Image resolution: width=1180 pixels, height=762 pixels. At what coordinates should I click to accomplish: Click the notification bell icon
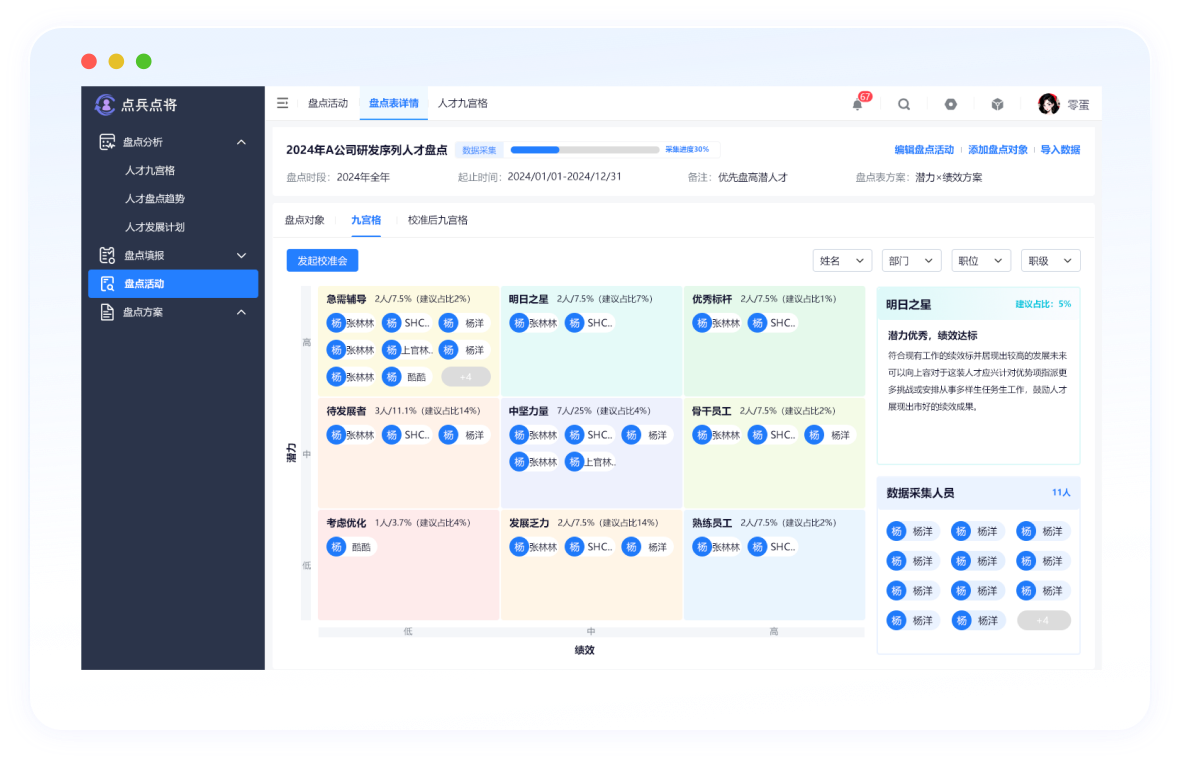[857, 104]
